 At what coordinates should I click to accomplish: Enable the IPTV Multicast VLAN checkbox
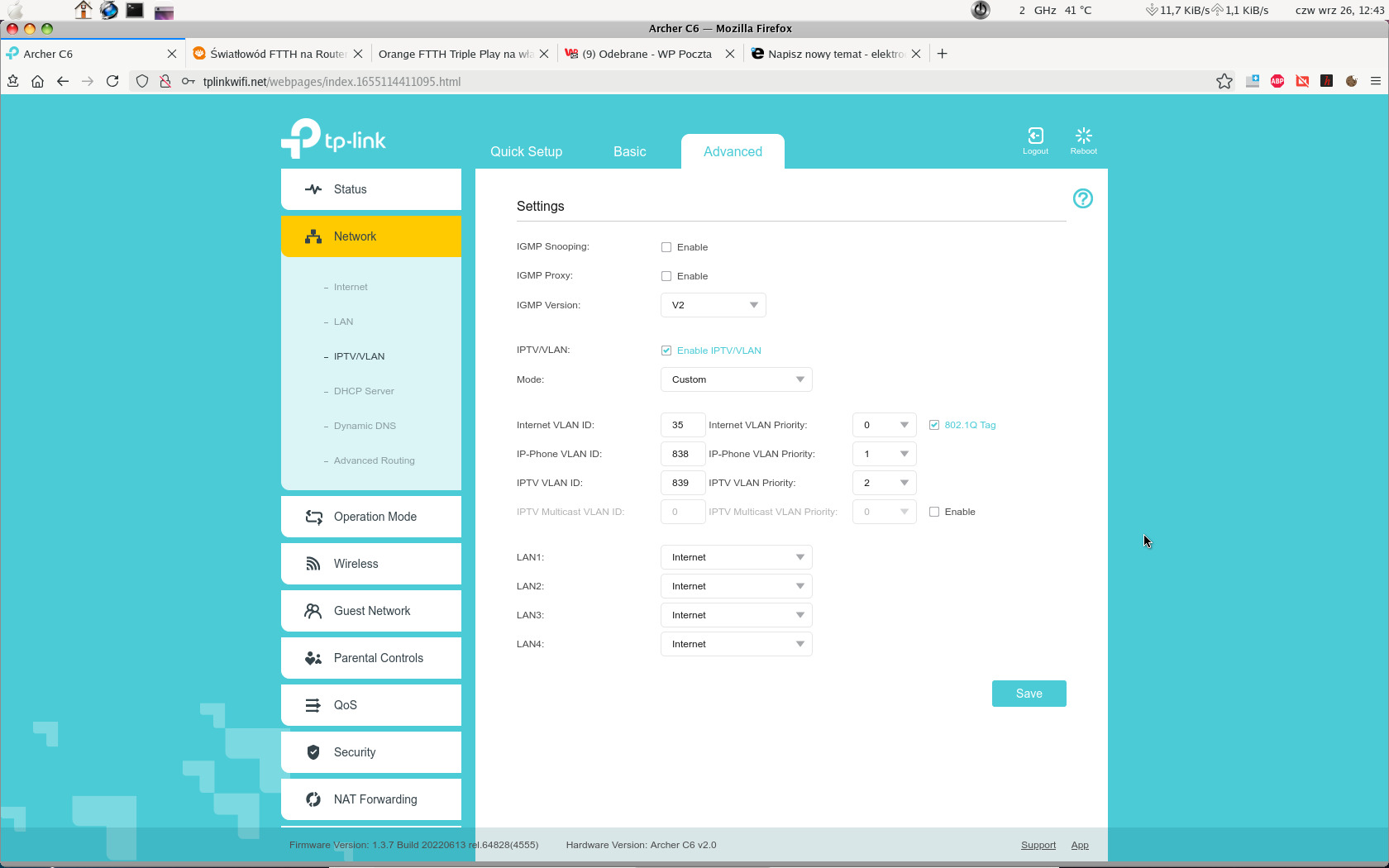(934, 512)
